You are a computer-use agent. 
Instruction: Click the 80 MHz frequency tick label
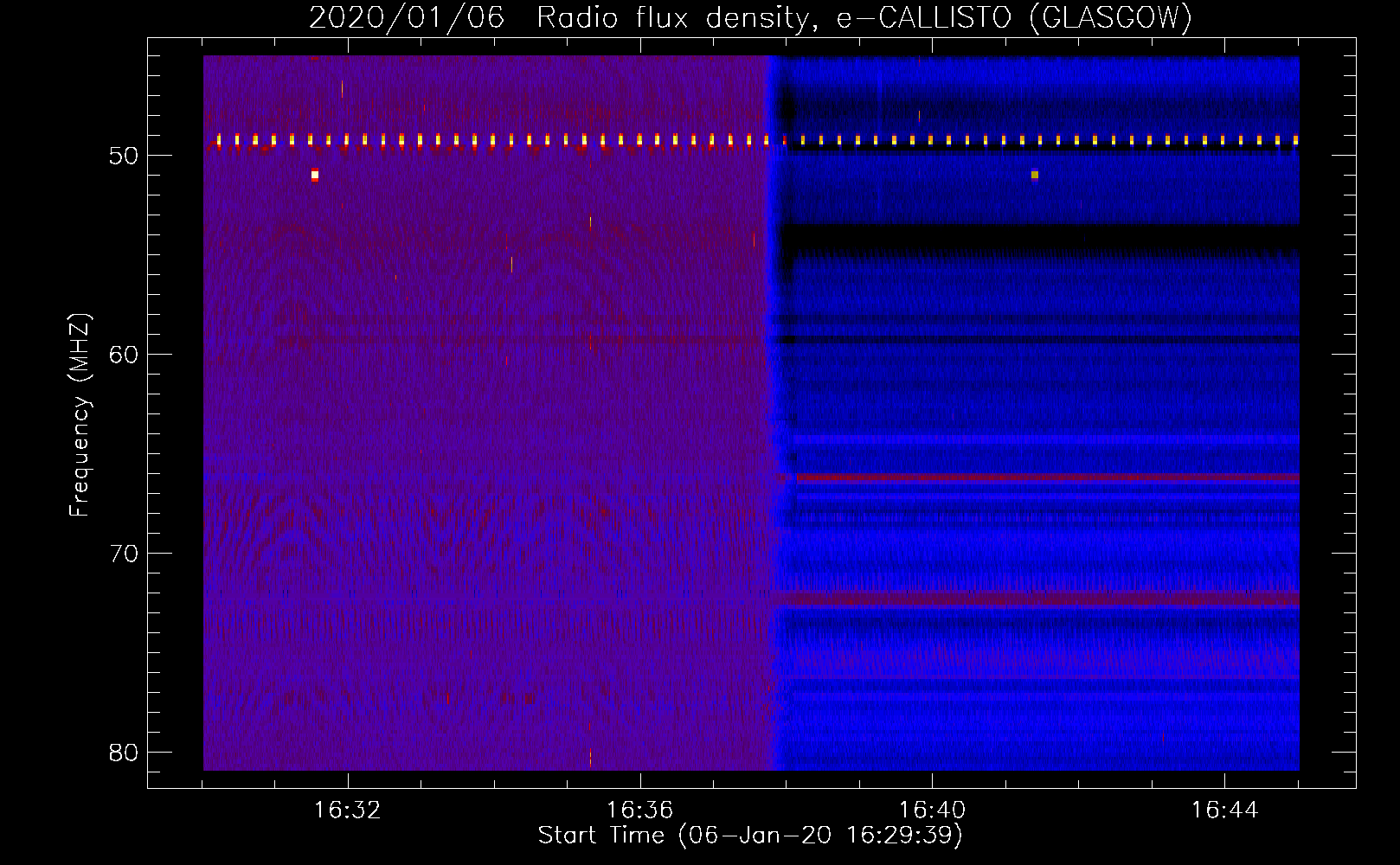pos(124,753)
